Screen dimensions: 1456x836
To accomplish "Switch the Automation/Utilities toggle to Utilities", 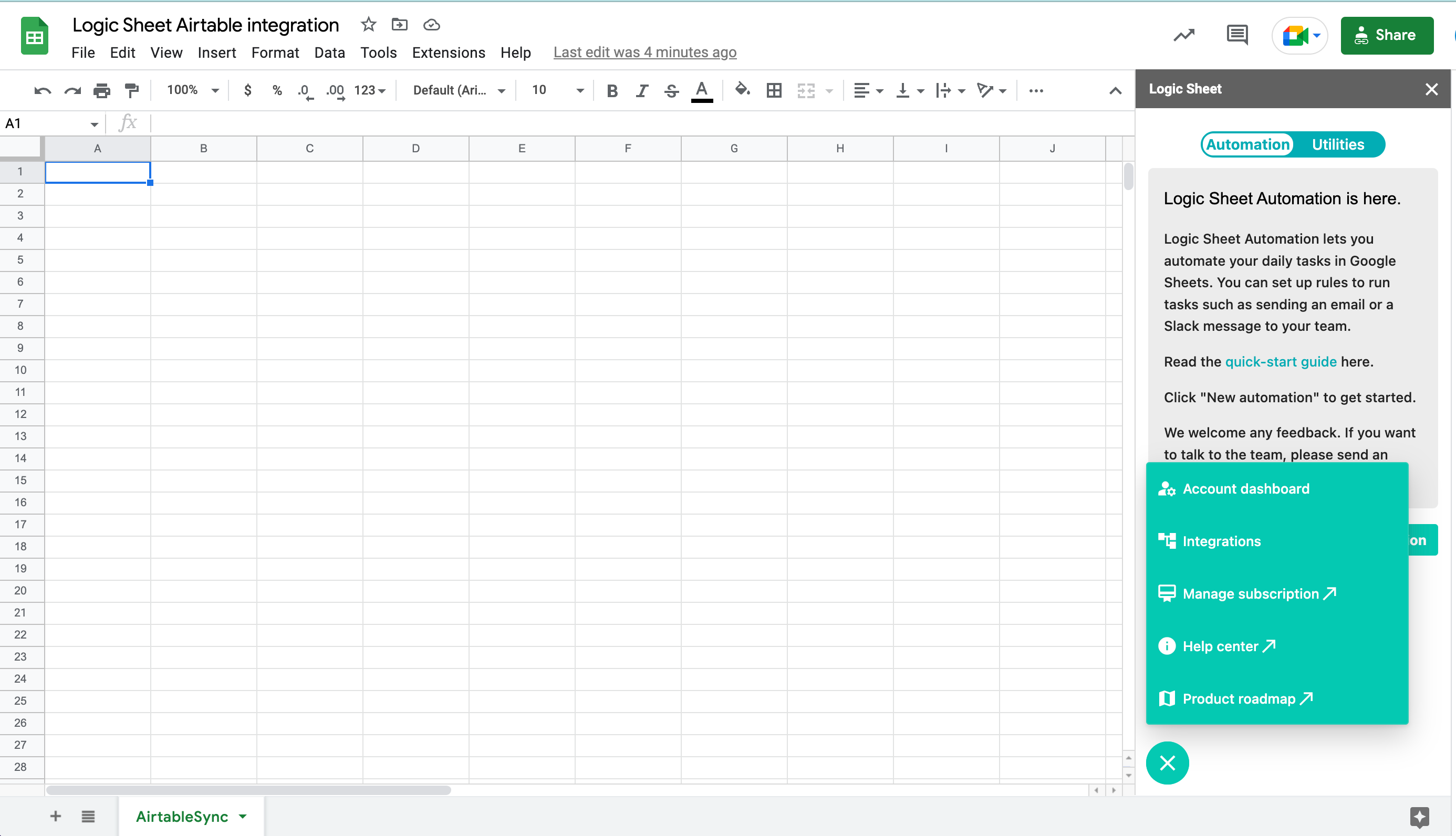I will point(1338,144).
